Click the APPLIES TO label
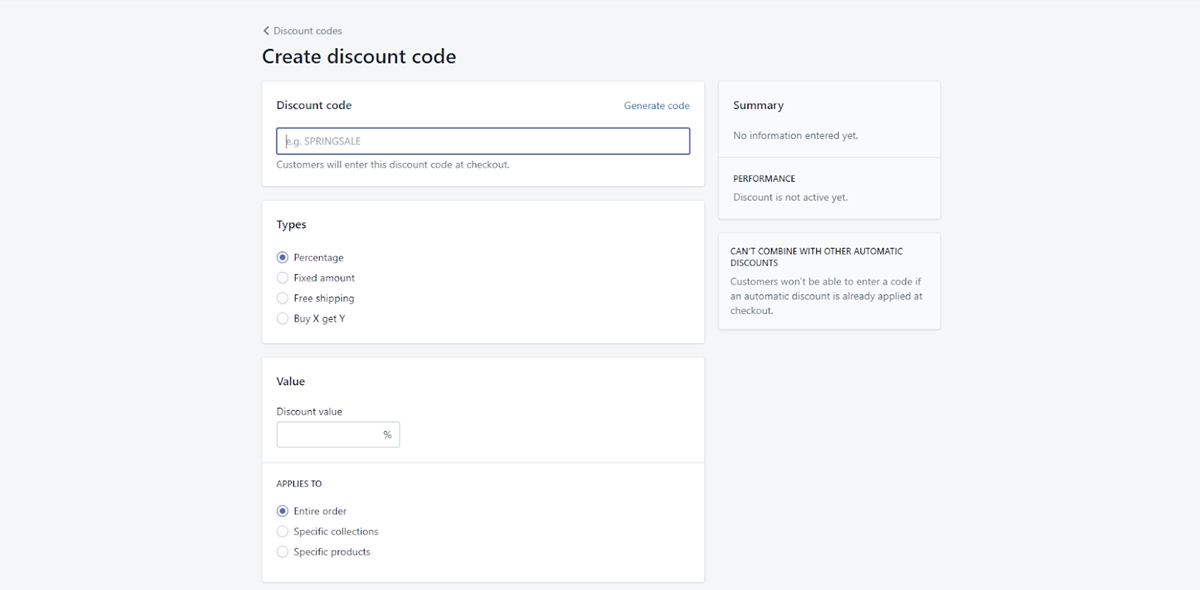The width and height of the screenshot is (1200, 590). [x=299, y=484]
